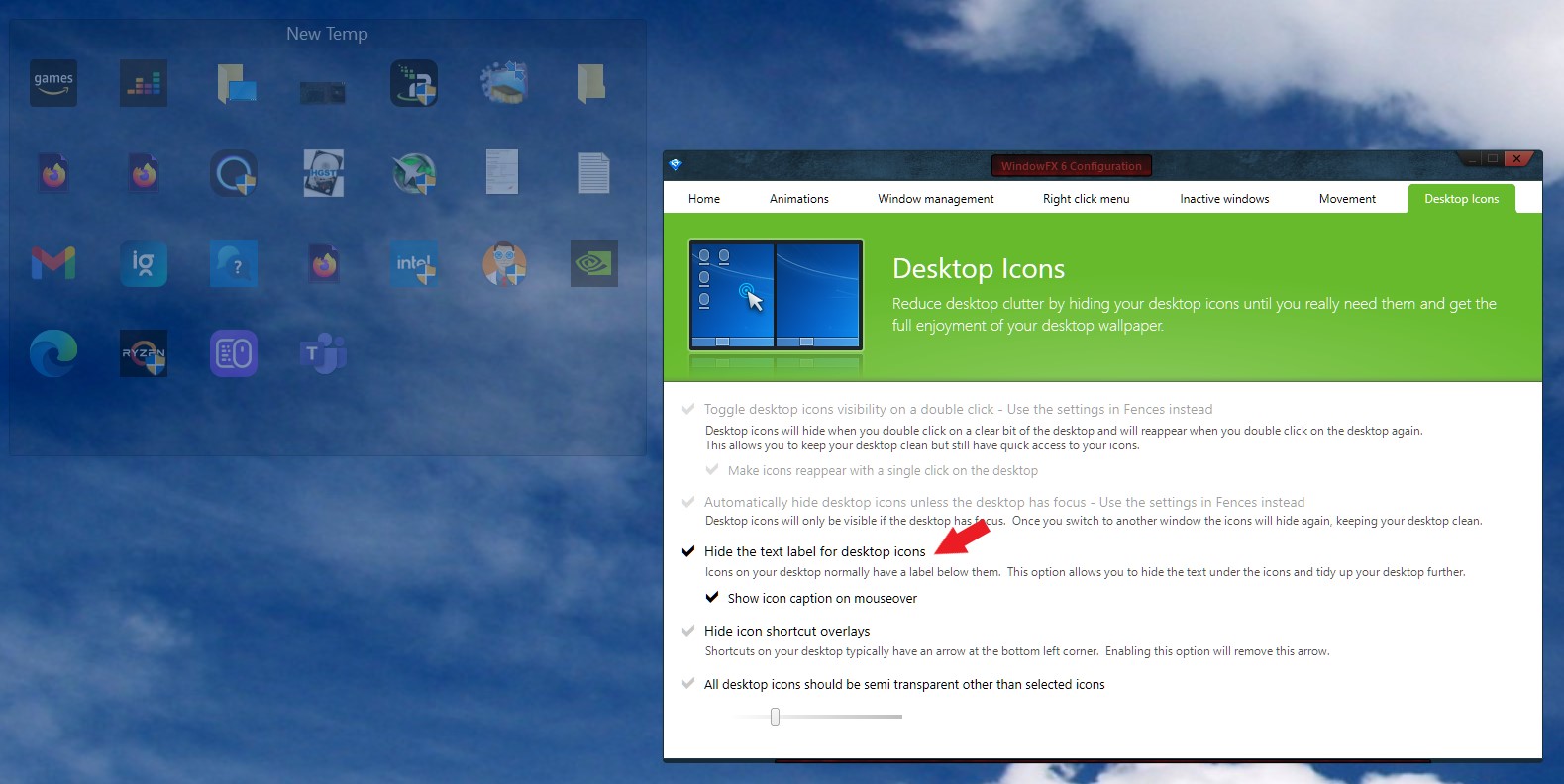The height and width of the screenshot is (784, 1564).
Task: Click the Desktop Icons preview image
Action: pyautogui.click(x=776, y=295)
